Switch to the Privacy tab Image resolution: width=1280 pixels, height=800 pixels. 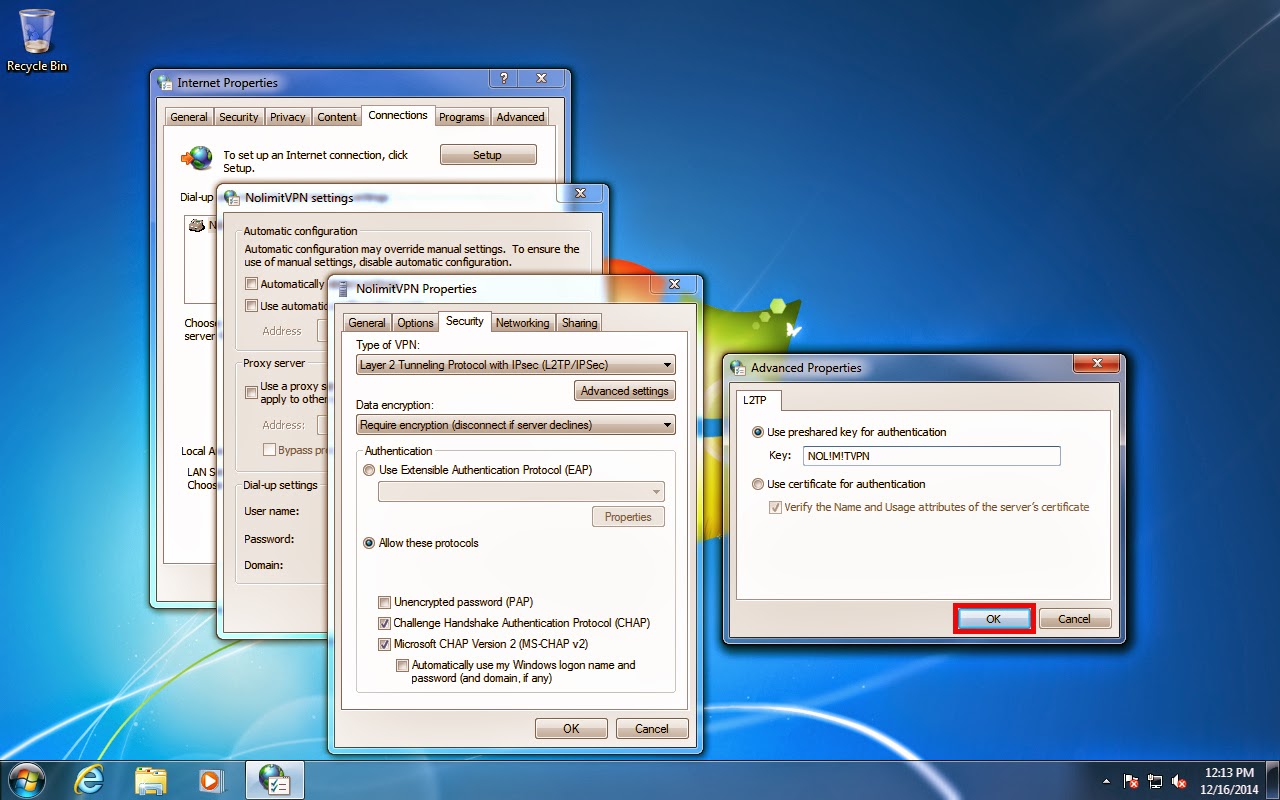click(x=288, y=117)
